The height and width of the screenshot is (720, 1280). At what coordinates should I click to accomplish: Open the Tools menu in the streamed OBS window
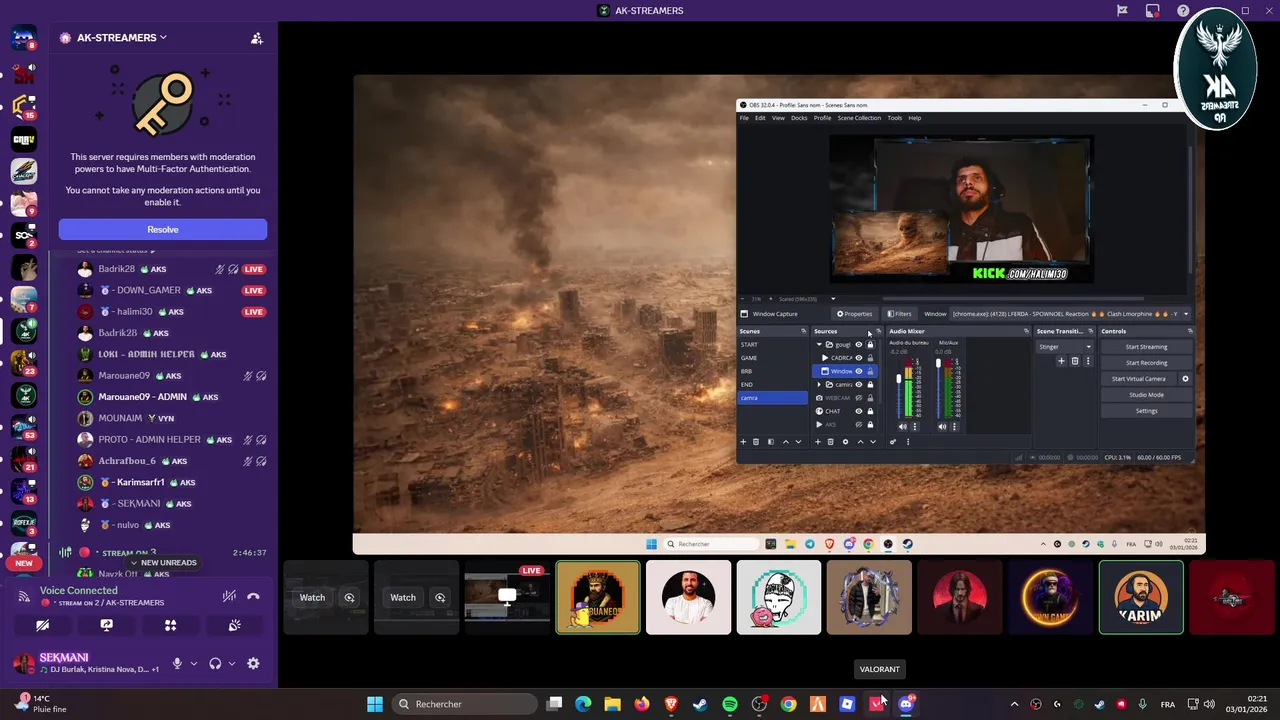pos(894,118)
